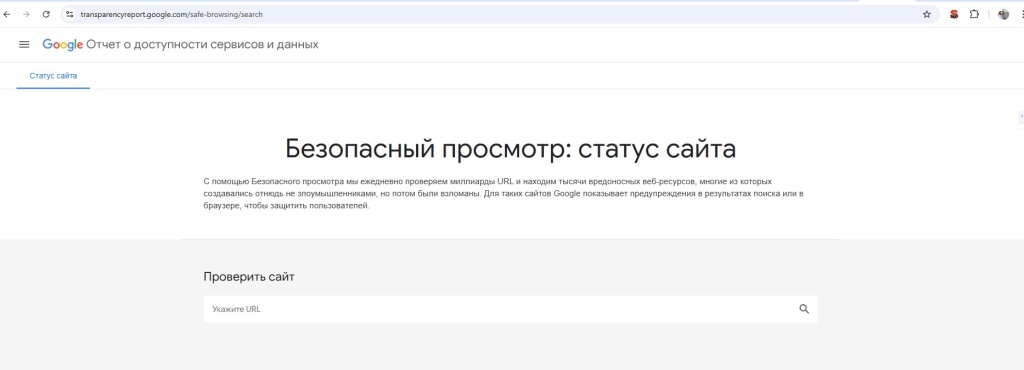This screenshot has width=1024, height=370.
Task: Open 'Отчет о доступности сервисов и данных' title
Action: (x=202, y=44)
